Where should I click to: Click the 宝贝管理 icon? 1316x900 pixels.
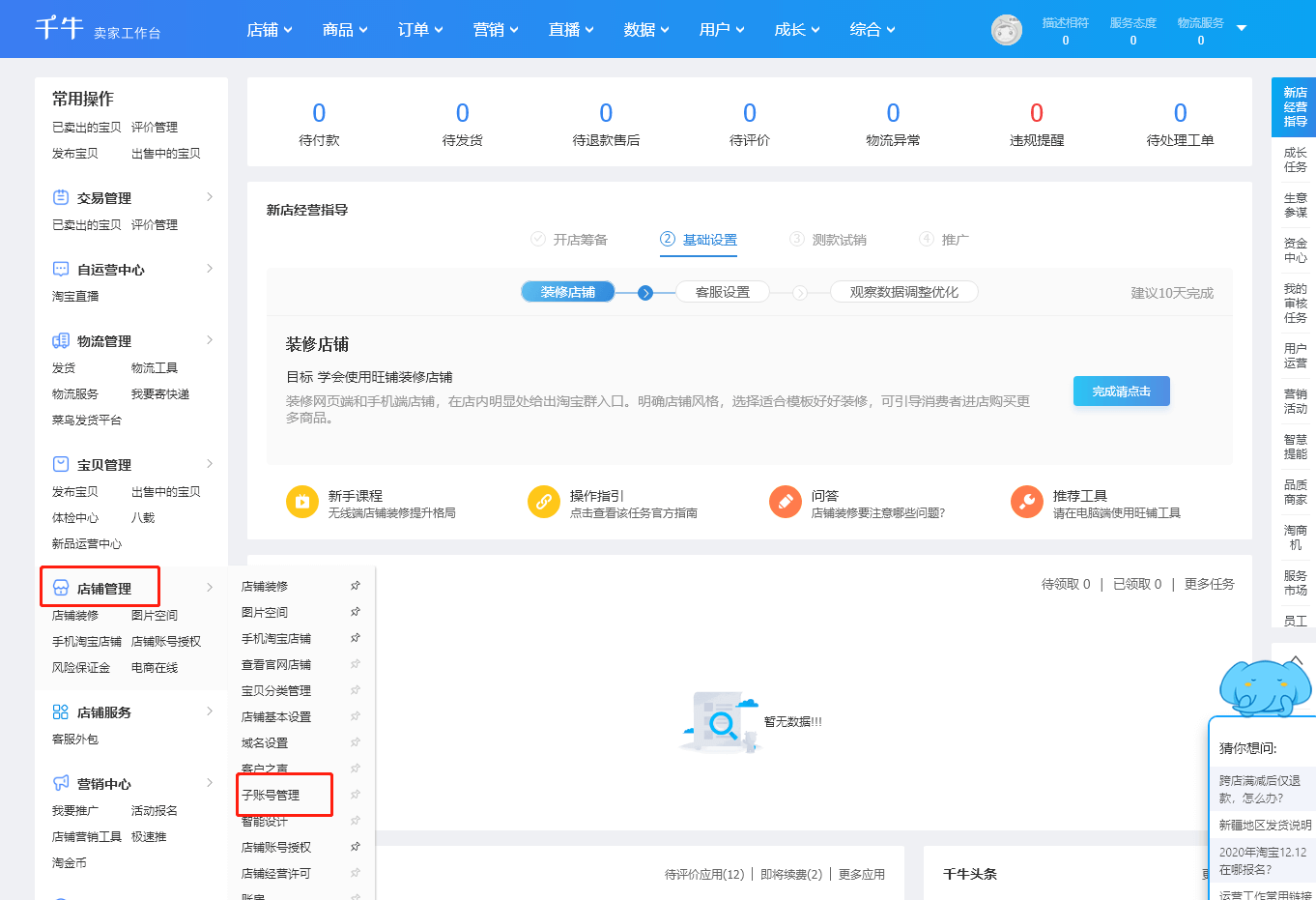click(61, 464)
